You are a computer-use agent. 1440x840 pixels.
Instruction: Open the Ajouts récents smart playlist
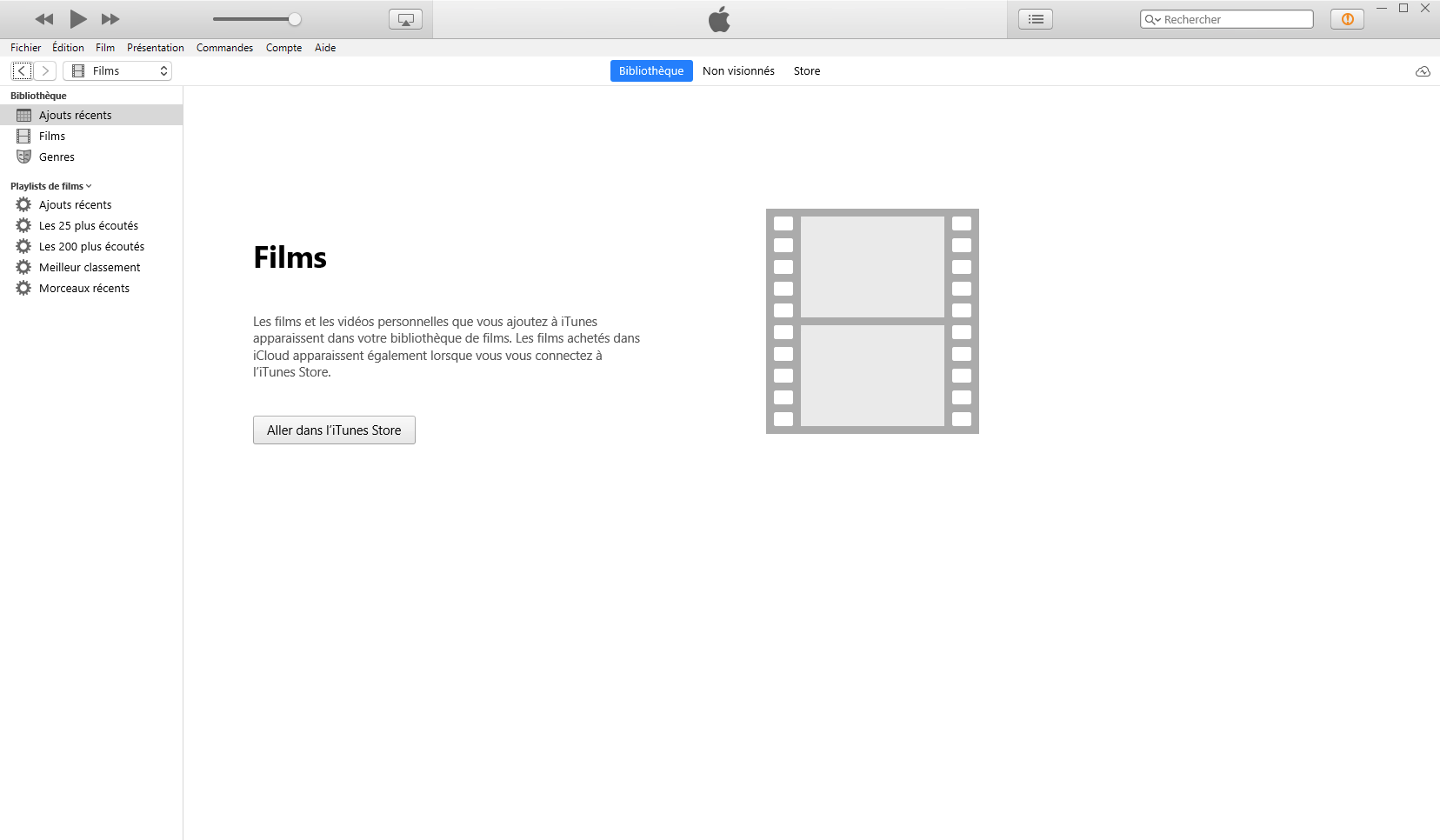tap(91, 204)
